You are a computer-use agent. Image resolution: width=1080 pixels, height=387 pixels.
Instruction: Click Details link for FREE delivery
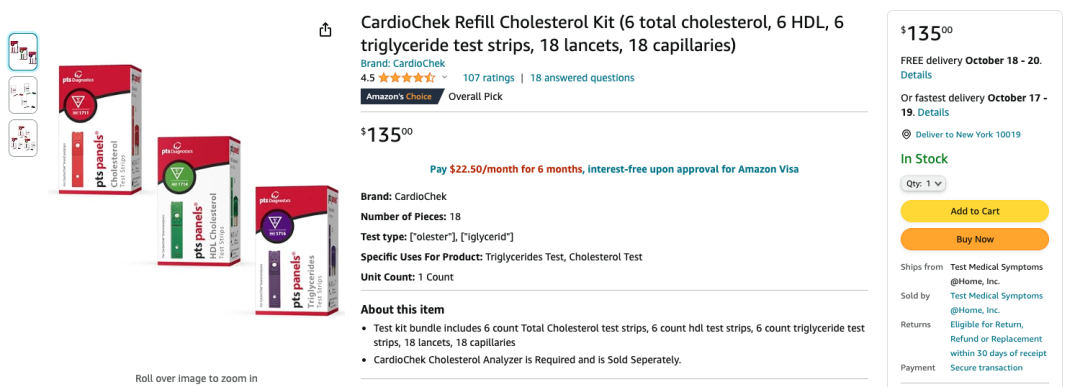pos(916,75)
